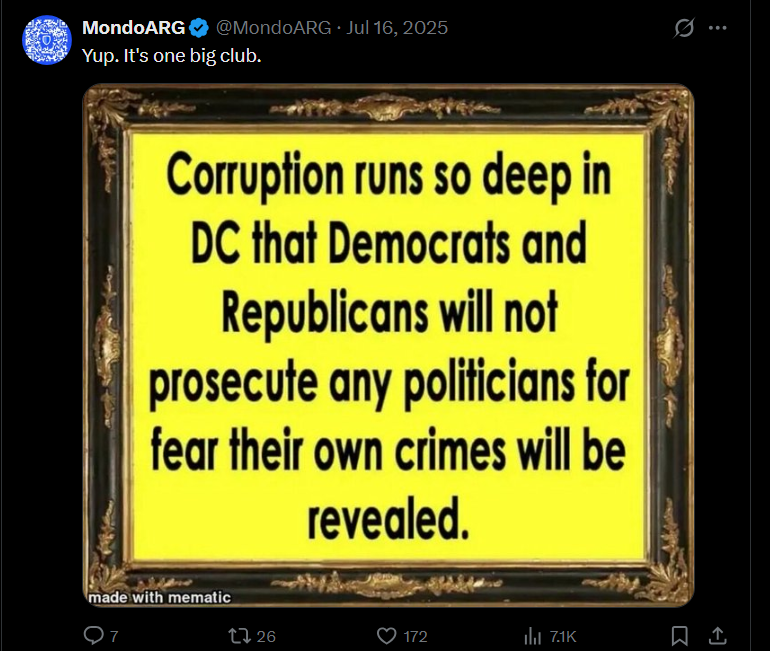
Task: Reply to the post via comment icon
Action: tap(93, 635)
